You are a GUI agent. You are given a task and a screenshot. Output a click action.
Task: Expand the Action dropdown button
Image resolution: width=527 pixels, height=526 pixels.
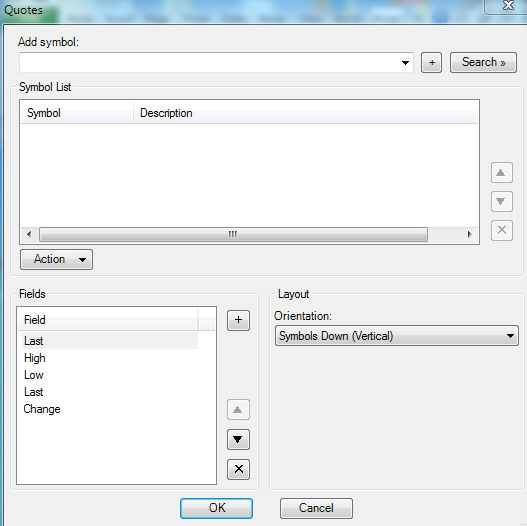pos(56,259)
